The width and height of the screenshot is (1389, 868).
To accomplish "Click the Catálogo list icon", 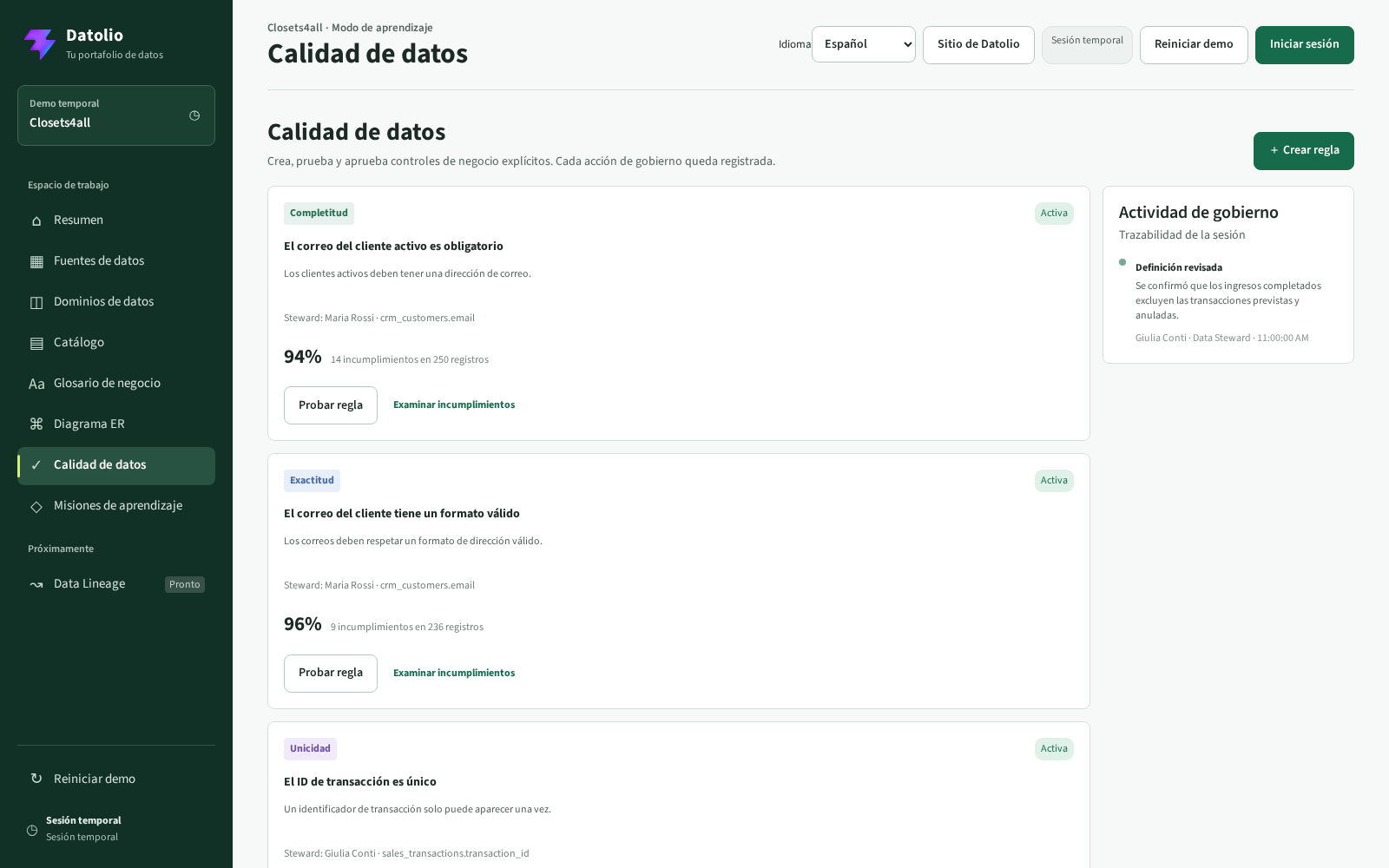I will point(36,343).
